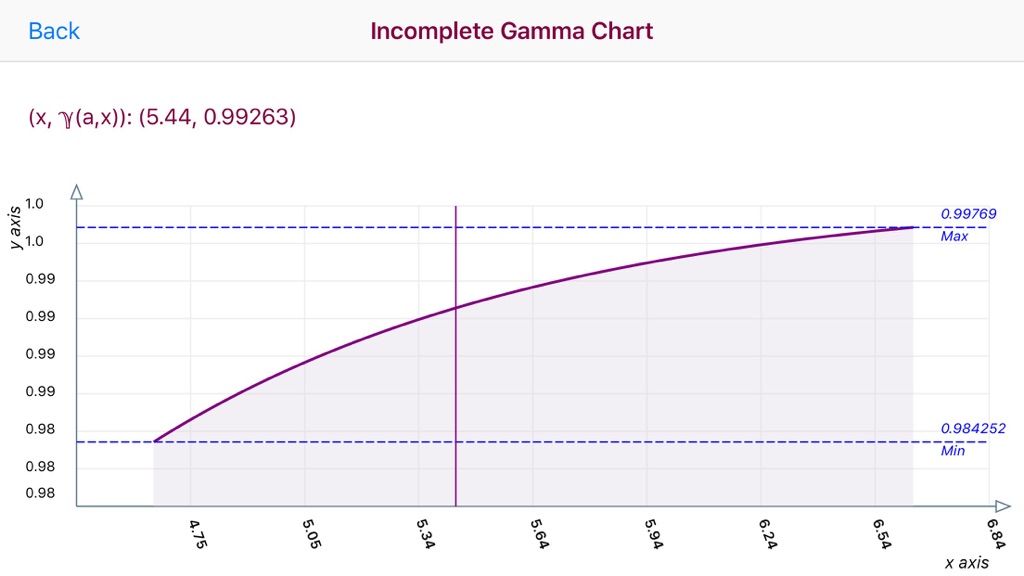Image resolution: width=1024 pixels, height=576 pixels.
Task: Click x-axis tick label 5.05
Action: tap(312, 534)
